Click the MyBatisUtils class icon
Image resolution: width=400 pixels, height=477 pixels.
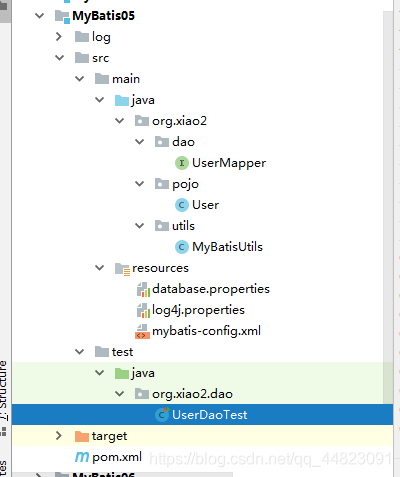[182, 247]
